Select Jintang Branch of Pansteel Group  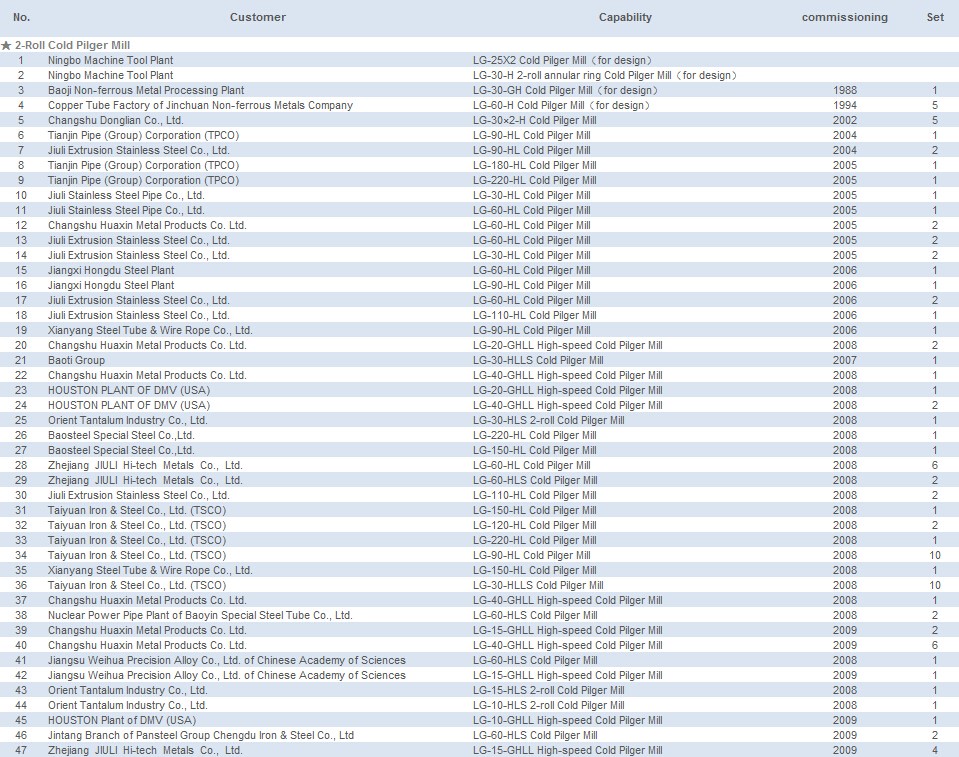coord(201,735)
